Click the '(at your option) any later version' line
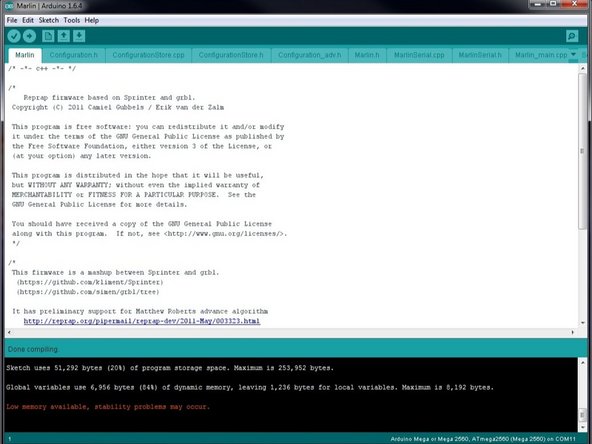 [x=81, y=156]
